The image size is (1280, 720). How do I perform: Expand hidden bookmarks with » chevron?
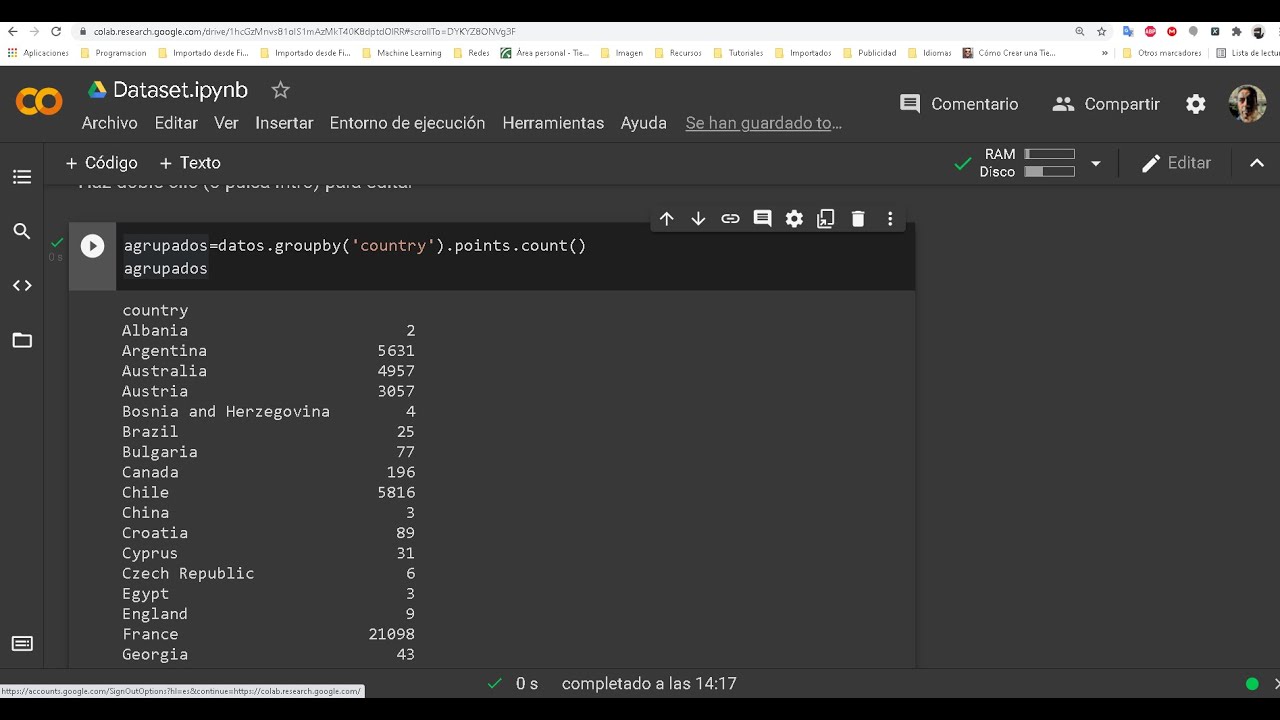pyautogui.click(x=1104, y=53)
